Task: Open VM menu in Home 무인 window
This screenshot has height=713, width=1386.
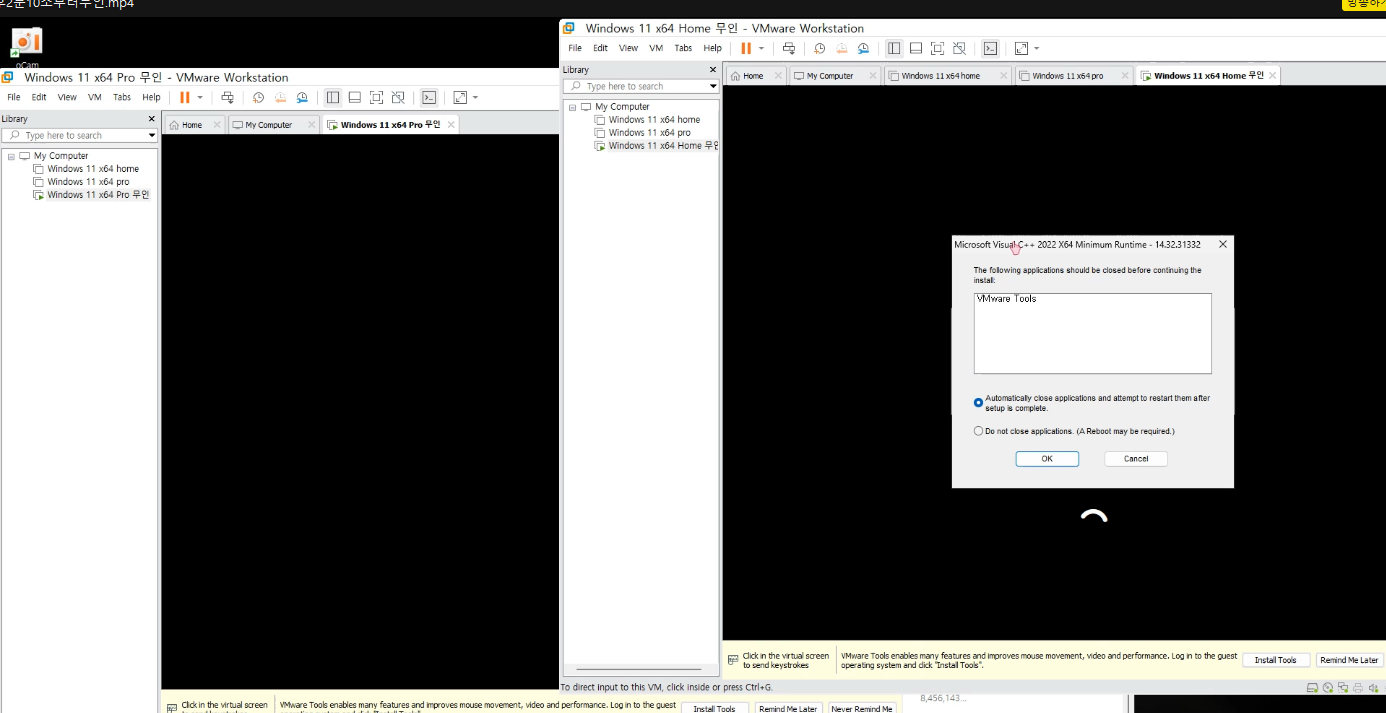Action: pyautogui.click(x=656, y=48)
